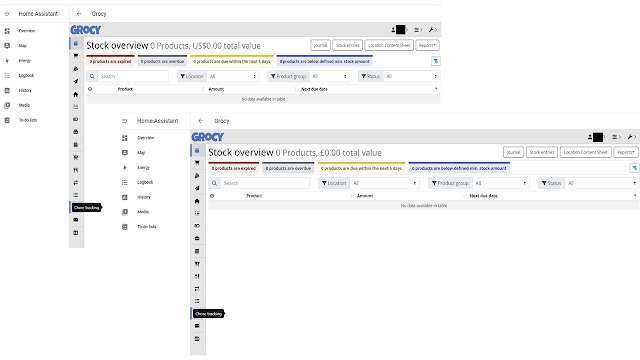Open Stock overview sidebar icon in upper US$ window
This screenshot has width=640, height=360.
tap(76, 43)
